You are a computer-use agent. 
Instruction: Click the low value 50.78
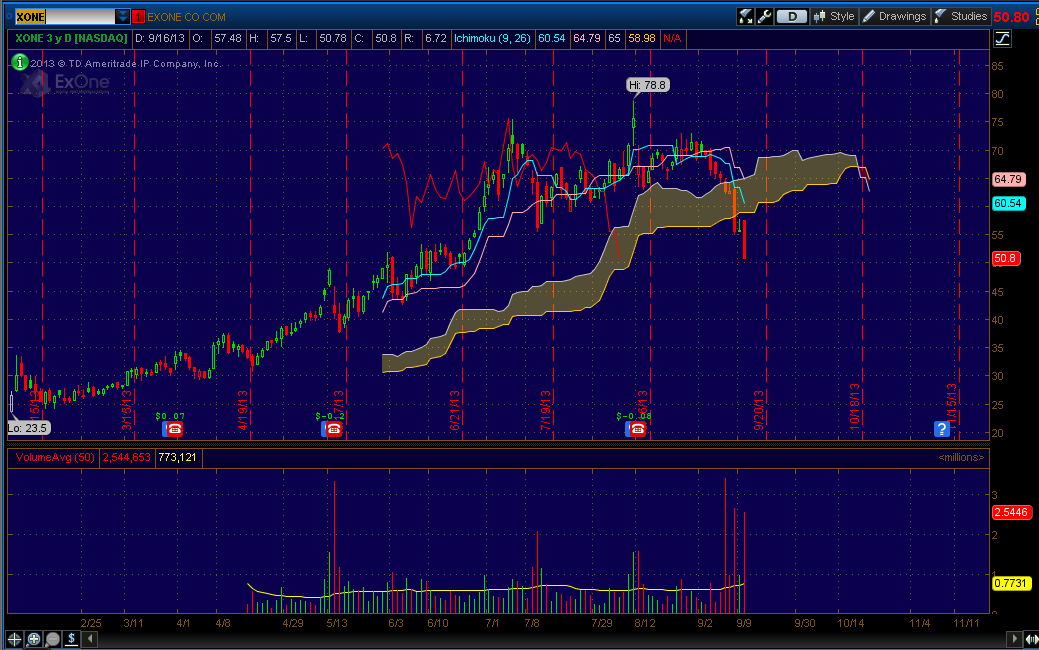333,38
